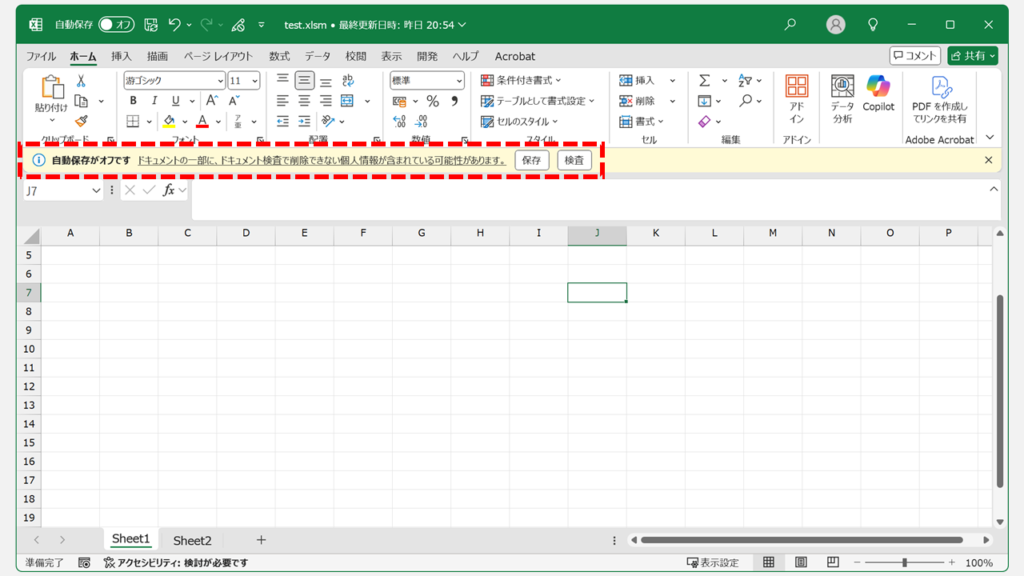
Task: Toggle the 自動保存 (AutoSave) switch
Action: coord(116,24)
